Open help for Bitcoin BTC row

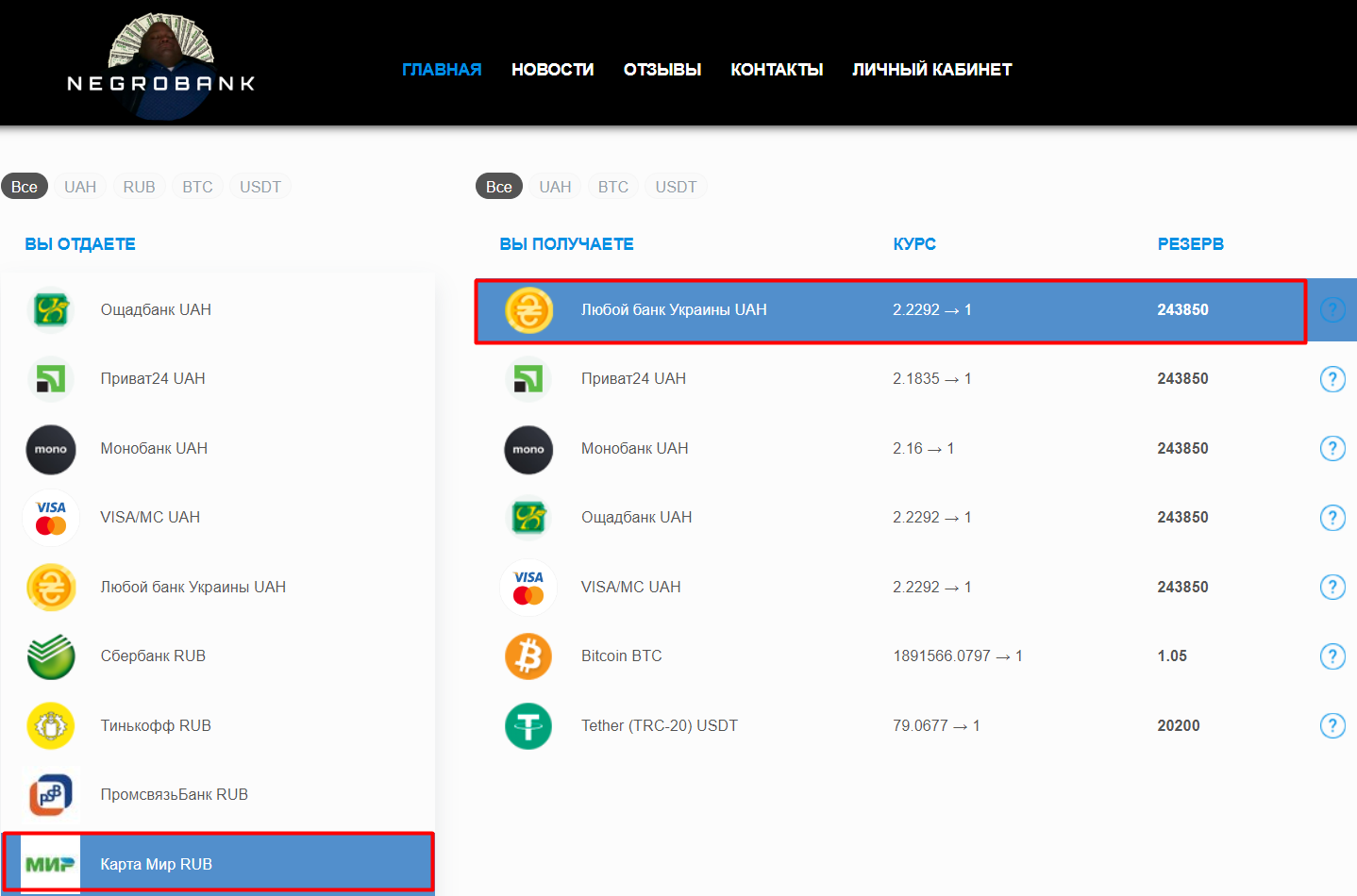tap(1332, 656)
